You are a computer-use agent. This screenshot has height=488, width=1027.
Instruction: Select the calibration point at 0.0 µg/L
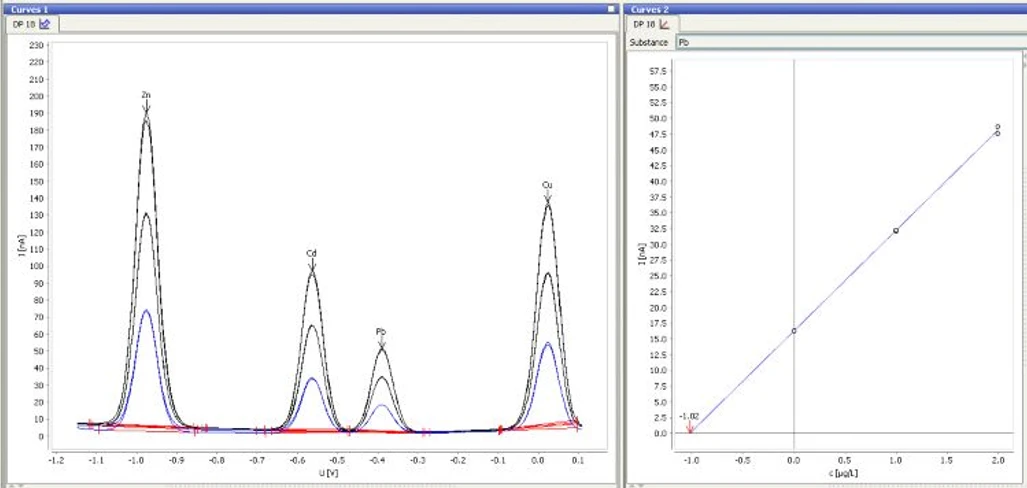[794, 331]
